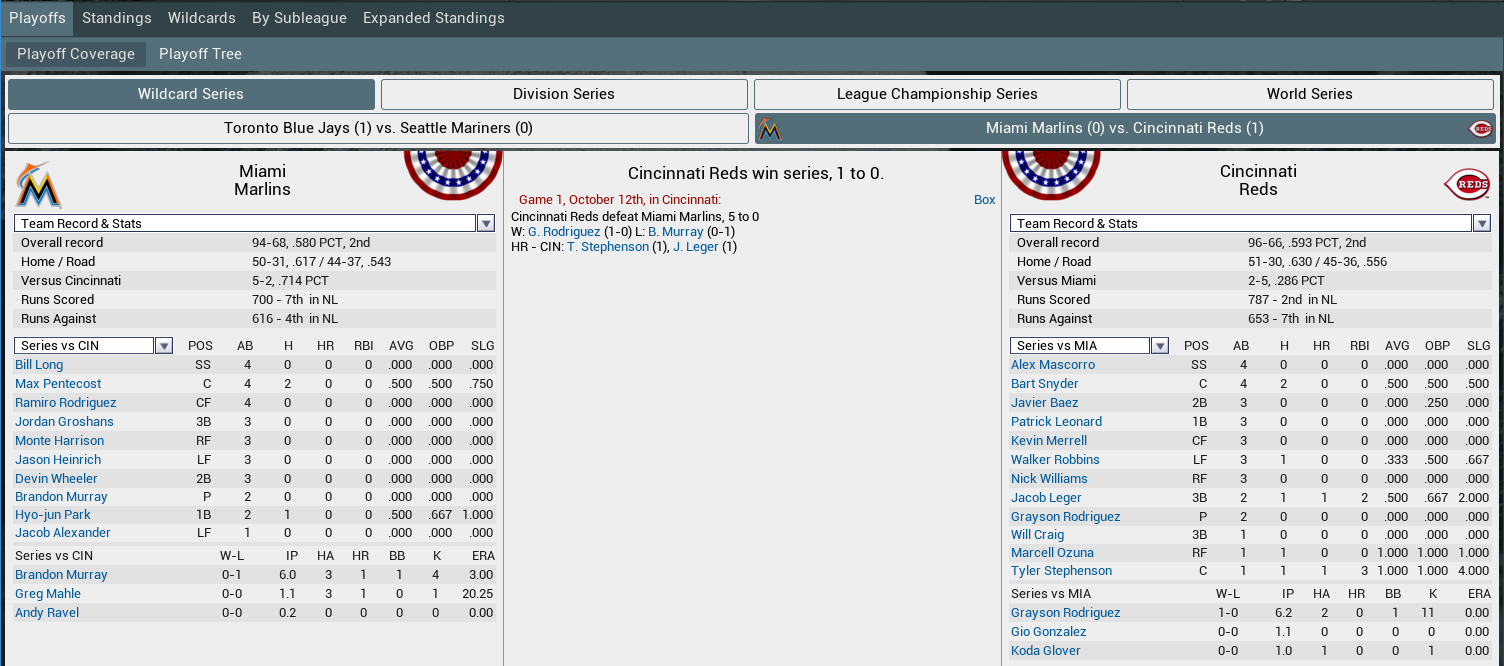1504x666 pixels.
Task: Expand the Series vs MIA dropdown
Action: click(x=1160, y=346)
